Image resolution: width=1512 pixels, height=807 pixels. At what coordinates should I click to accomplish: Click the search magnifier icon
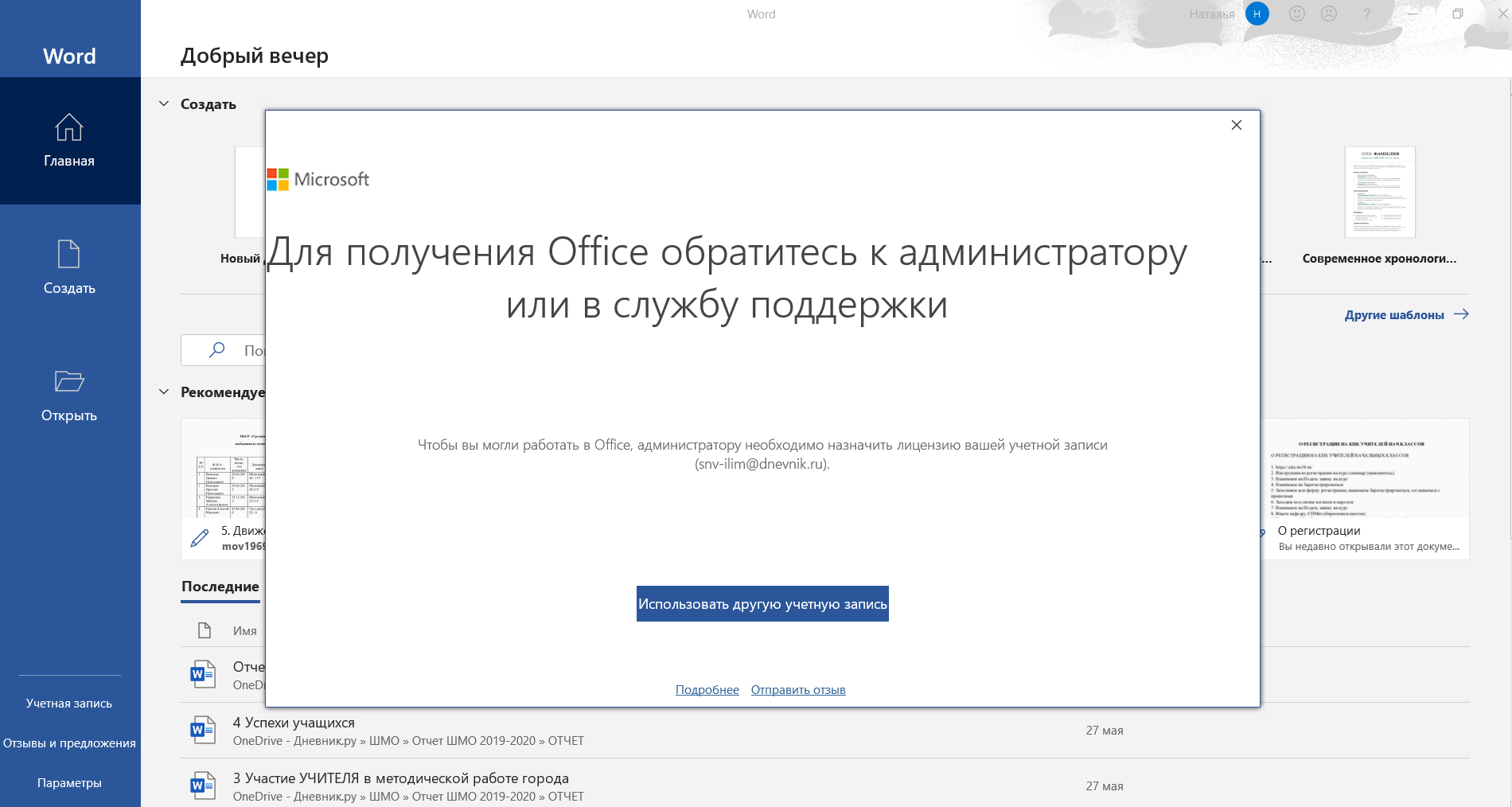point(216,350)
